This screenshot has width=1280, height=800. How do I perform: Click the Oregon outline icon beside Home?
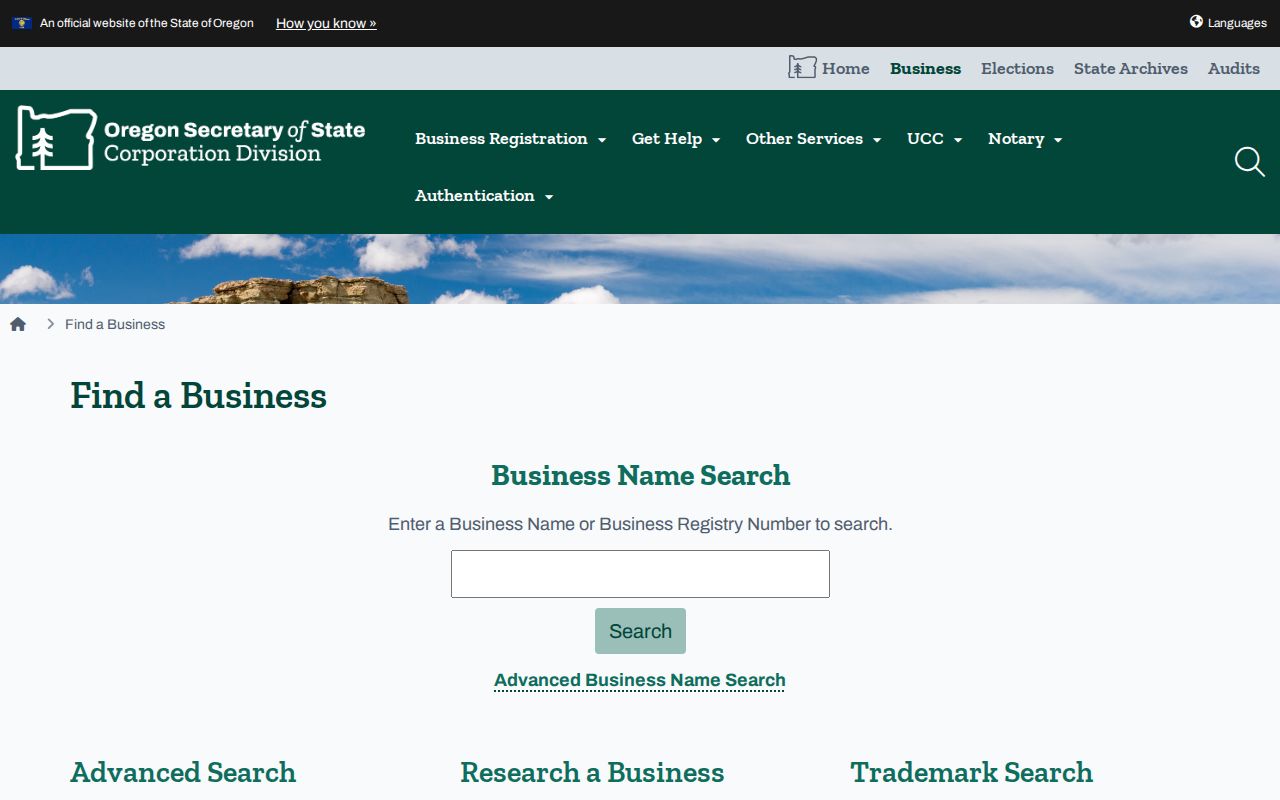point(802,68)
